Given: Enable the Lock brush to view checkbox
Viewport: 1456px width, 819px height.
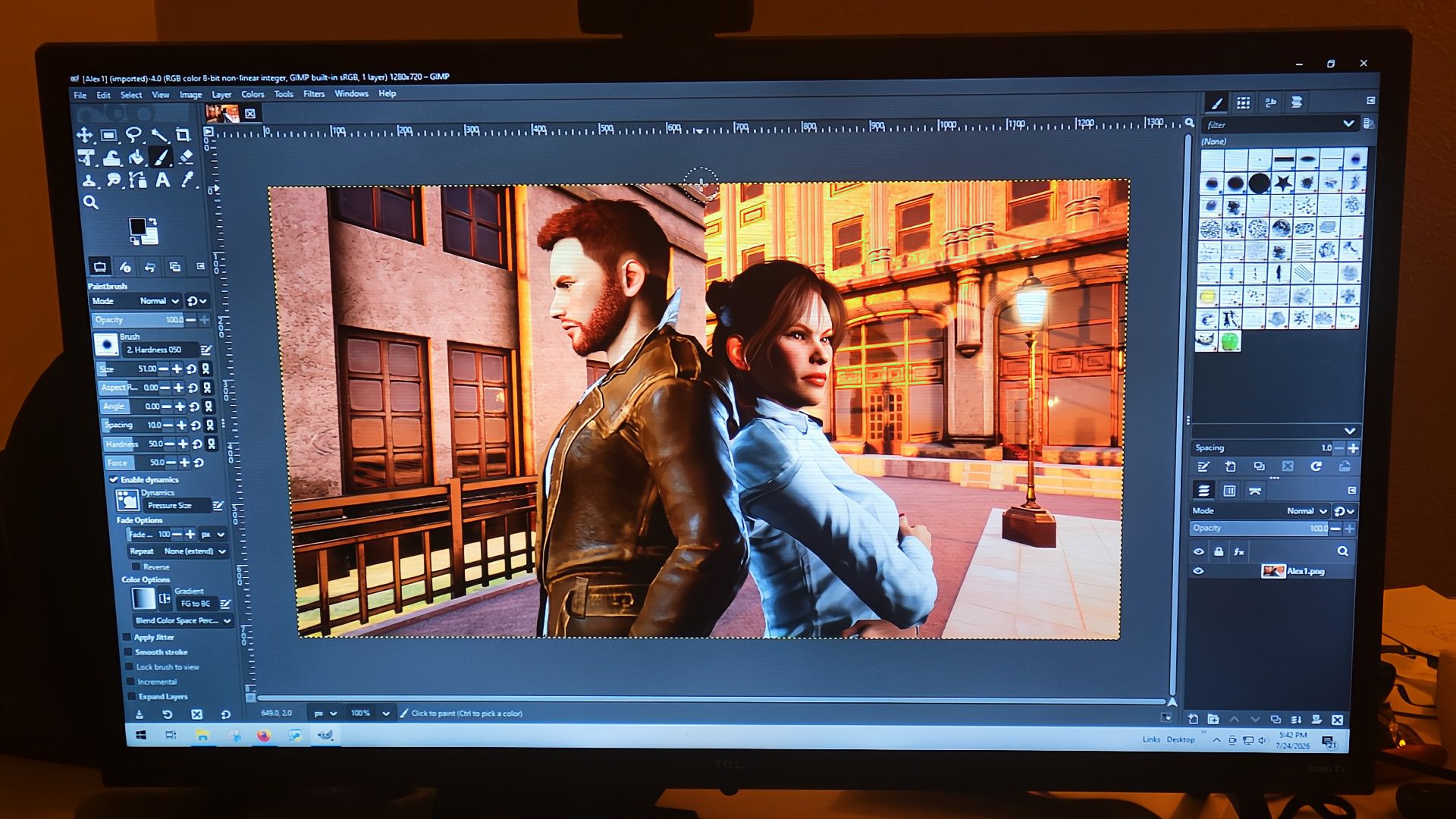Looking at the screenshot, I should coord(130,667).
